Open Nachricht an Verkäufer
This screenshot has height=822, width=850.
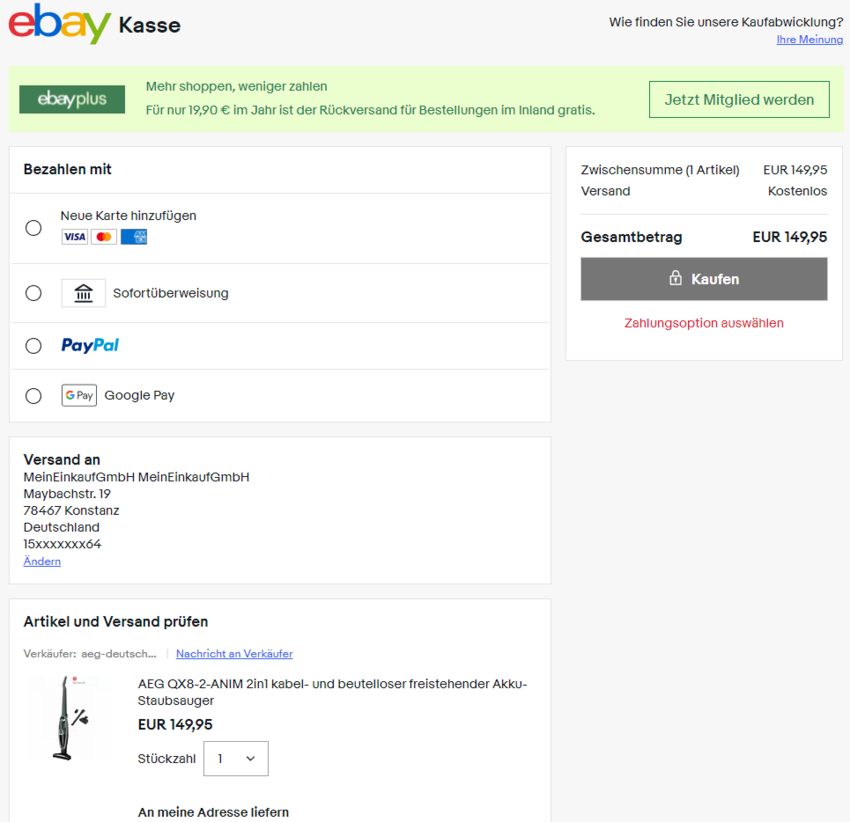(233, 653)
